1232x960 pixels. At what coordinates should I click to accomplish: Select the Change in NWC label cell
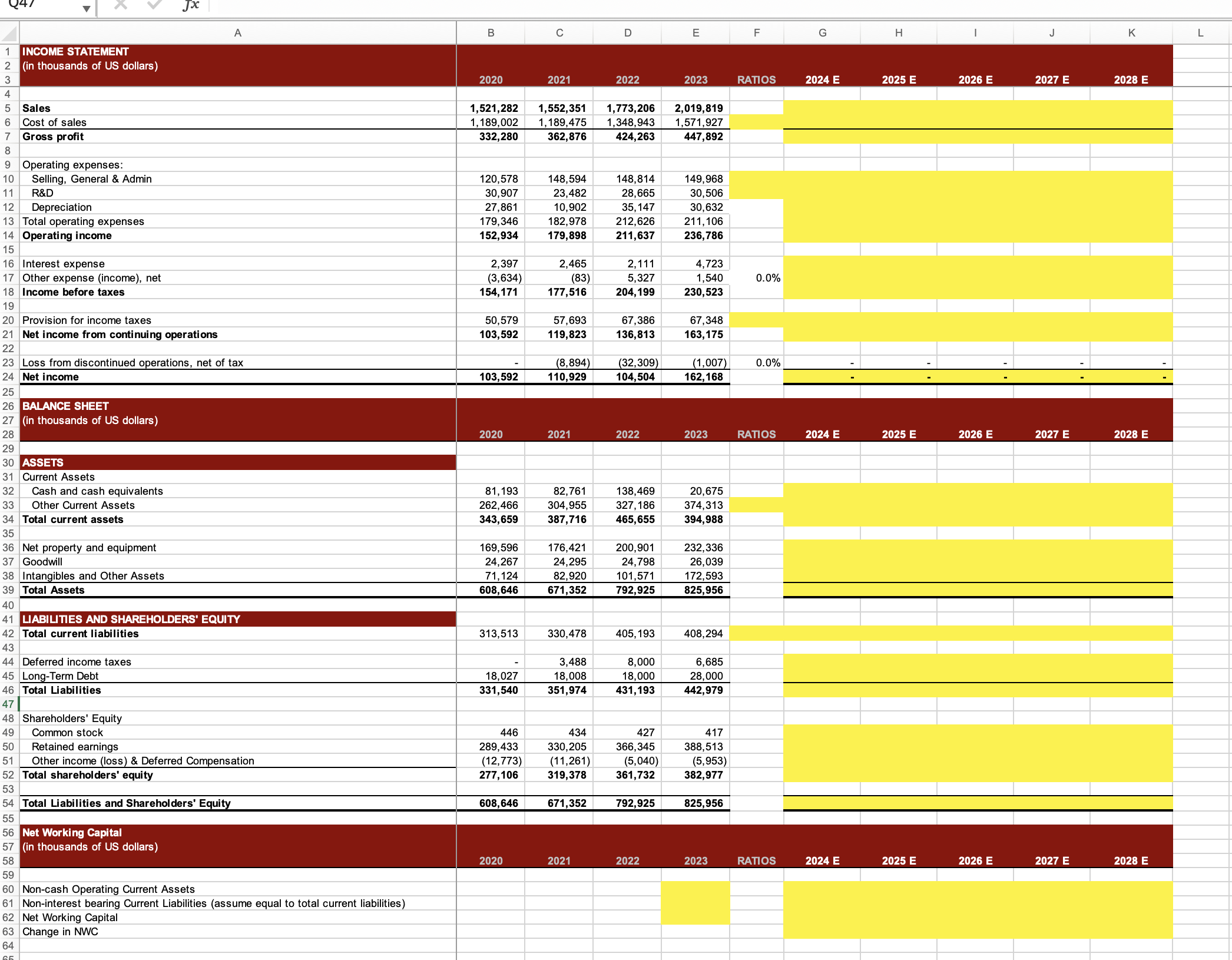[60, 932]
